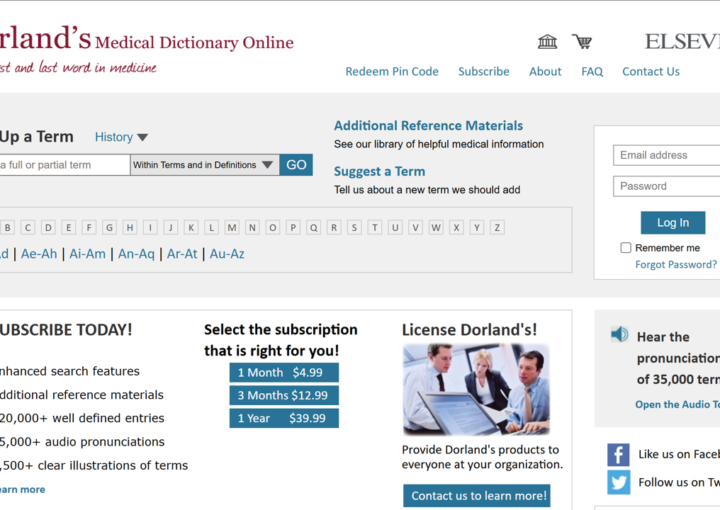Click the speaker audio pronunciation icon
This screenshot has height=510, width=720.
pyautogui.click(x=619, y=334)
